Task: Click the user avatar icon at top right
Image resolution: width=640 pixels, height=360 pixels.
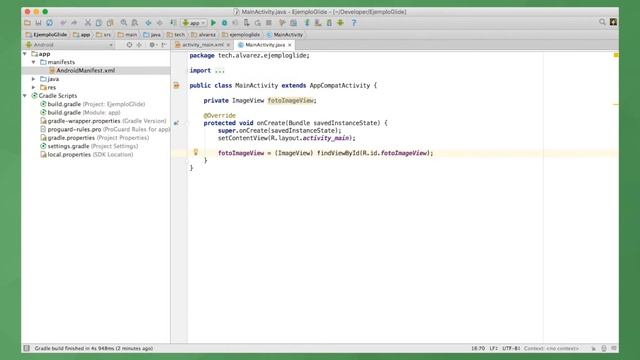Action: coord(613,22)
